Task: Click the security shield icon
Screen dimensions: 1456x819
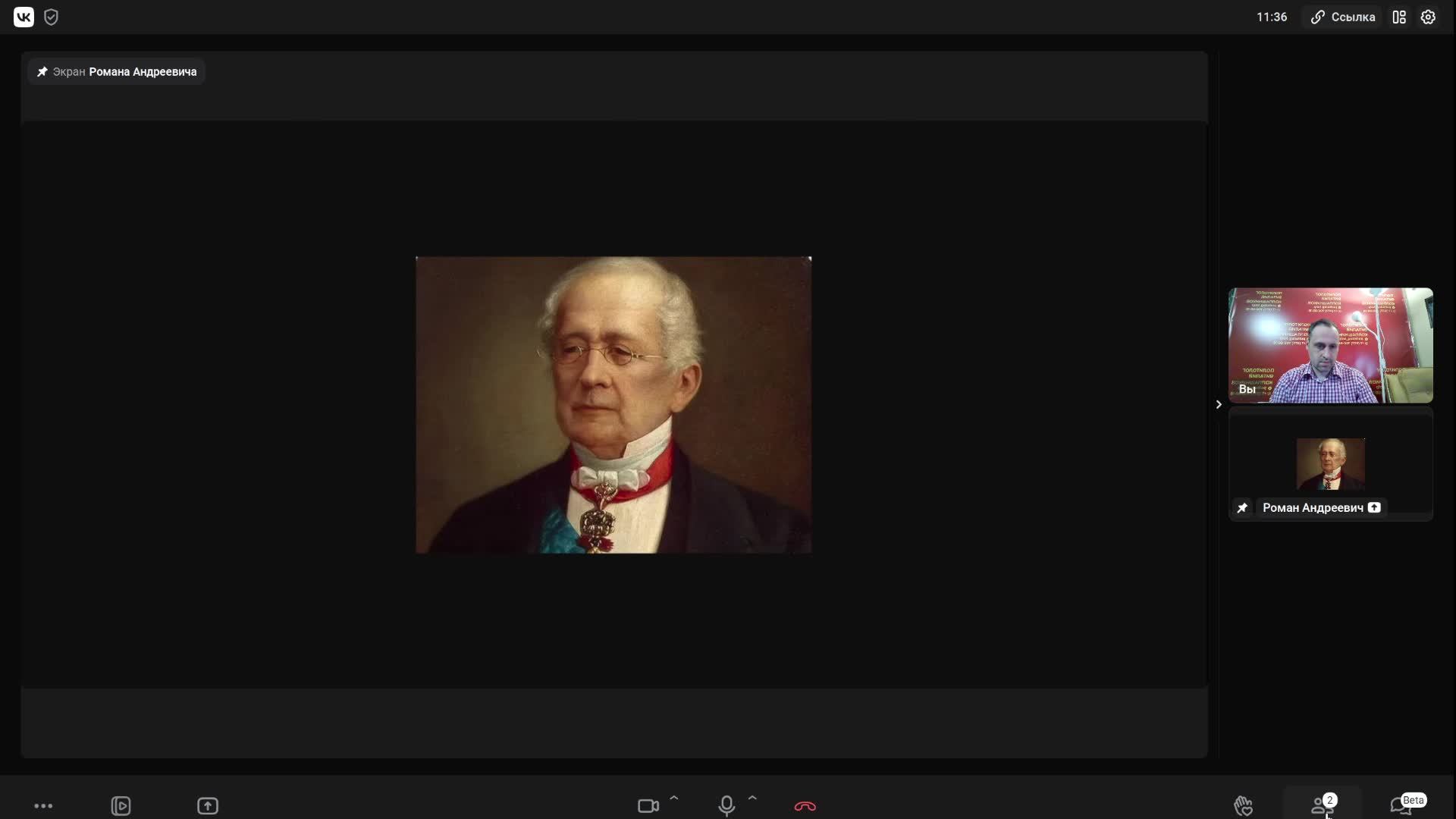Action: pyautogui.click(x=51, y=17)
